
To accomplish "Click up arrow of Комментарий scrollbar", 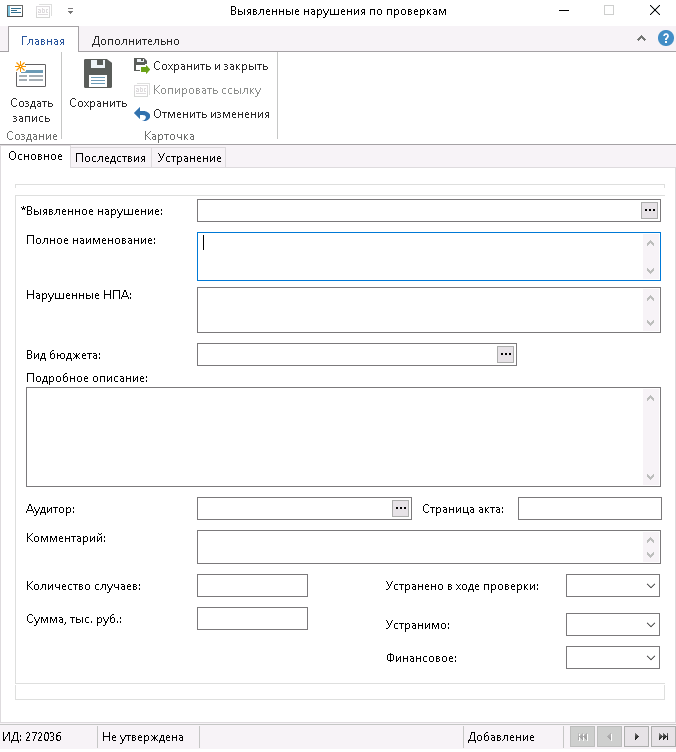I will [650, 540].
